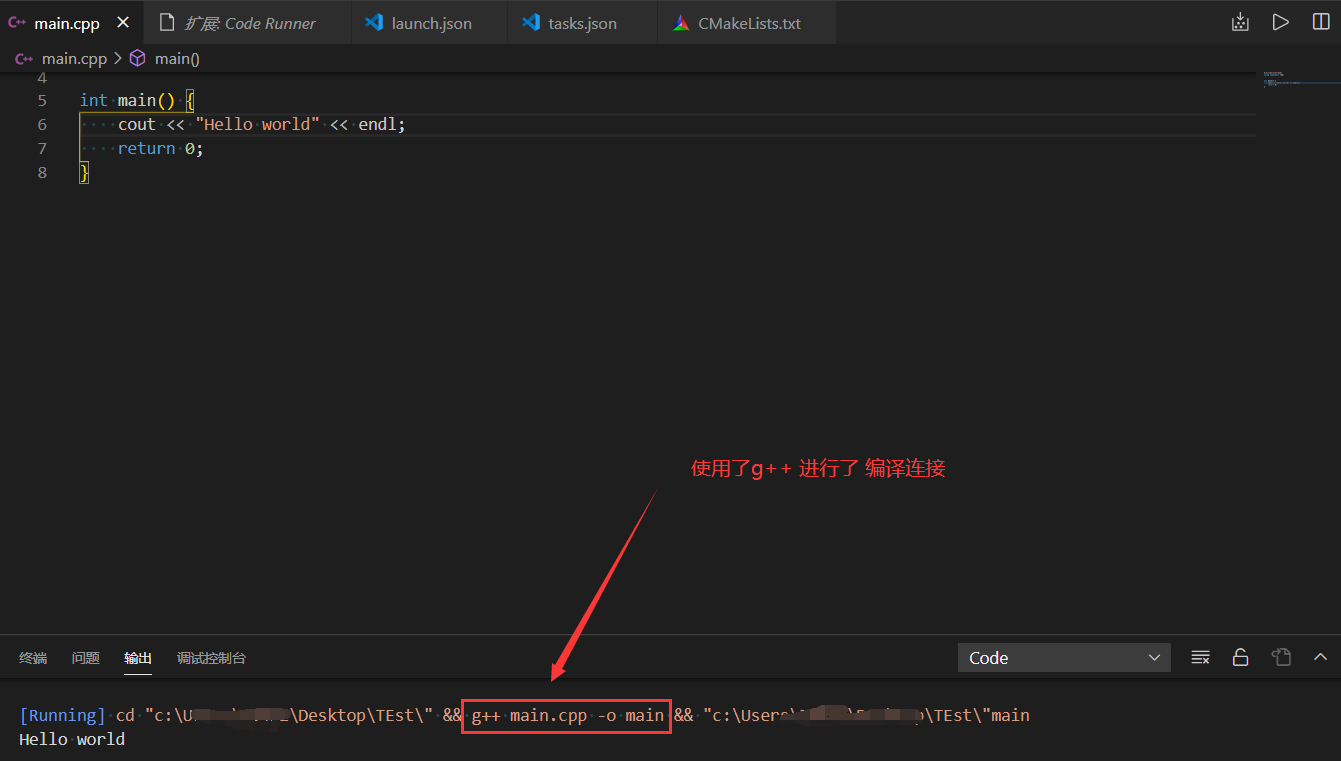The height and width of the screenshot is (761, 1341).
Task: Switch to the tasks.json tab
Action: pyautogui.click(x=582, y=23)
